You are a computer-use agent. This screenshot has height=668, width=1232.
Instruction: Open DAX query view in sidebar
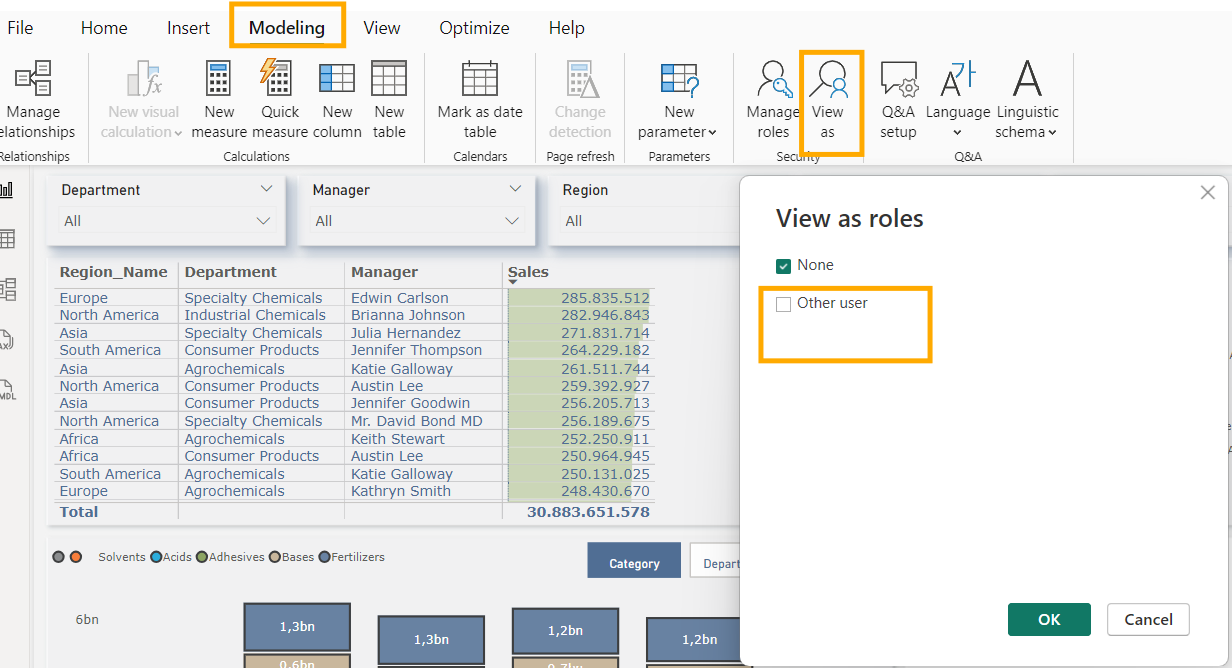tap(7, 339)
